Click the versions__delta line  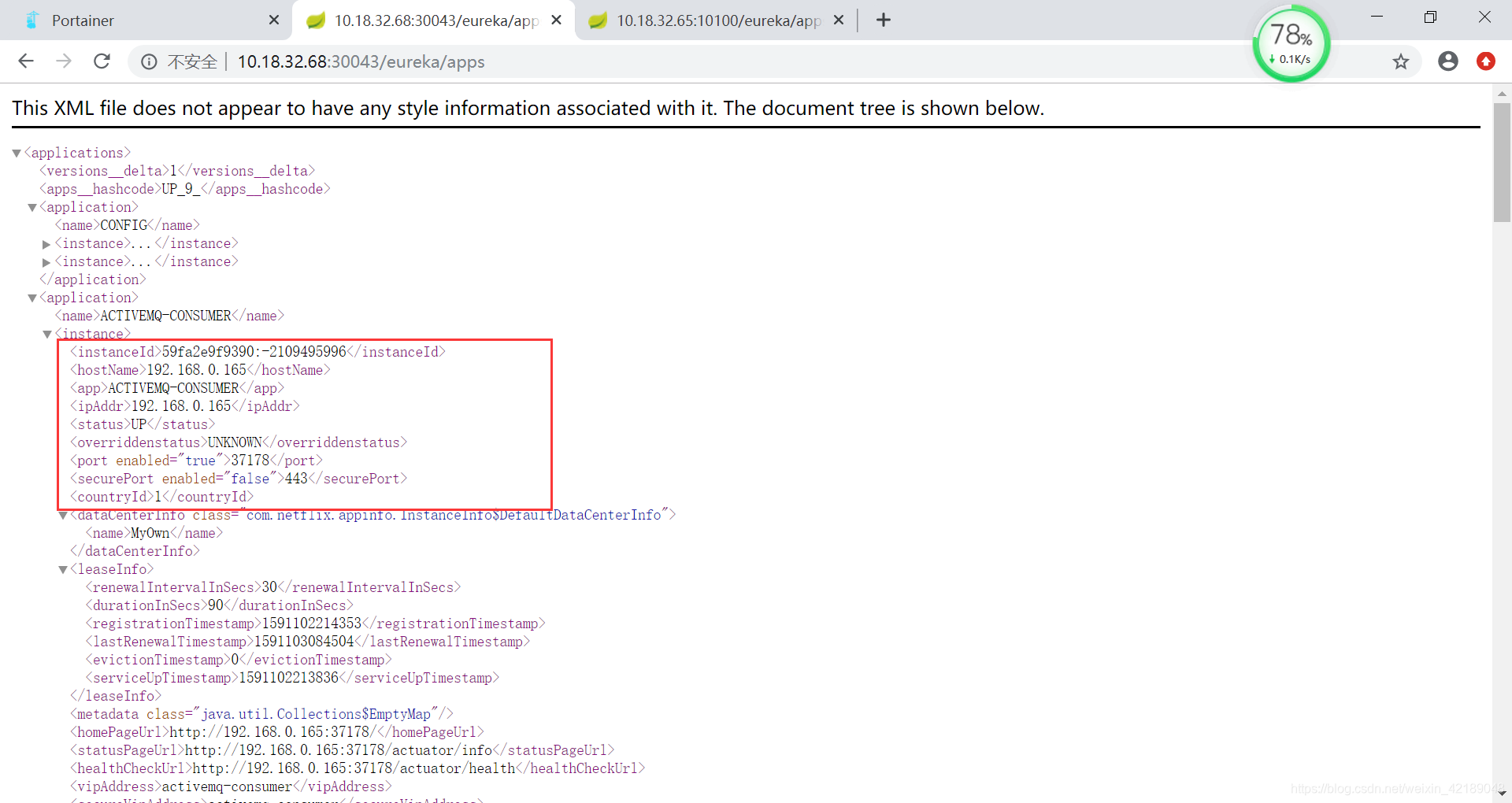pos(177,171)
